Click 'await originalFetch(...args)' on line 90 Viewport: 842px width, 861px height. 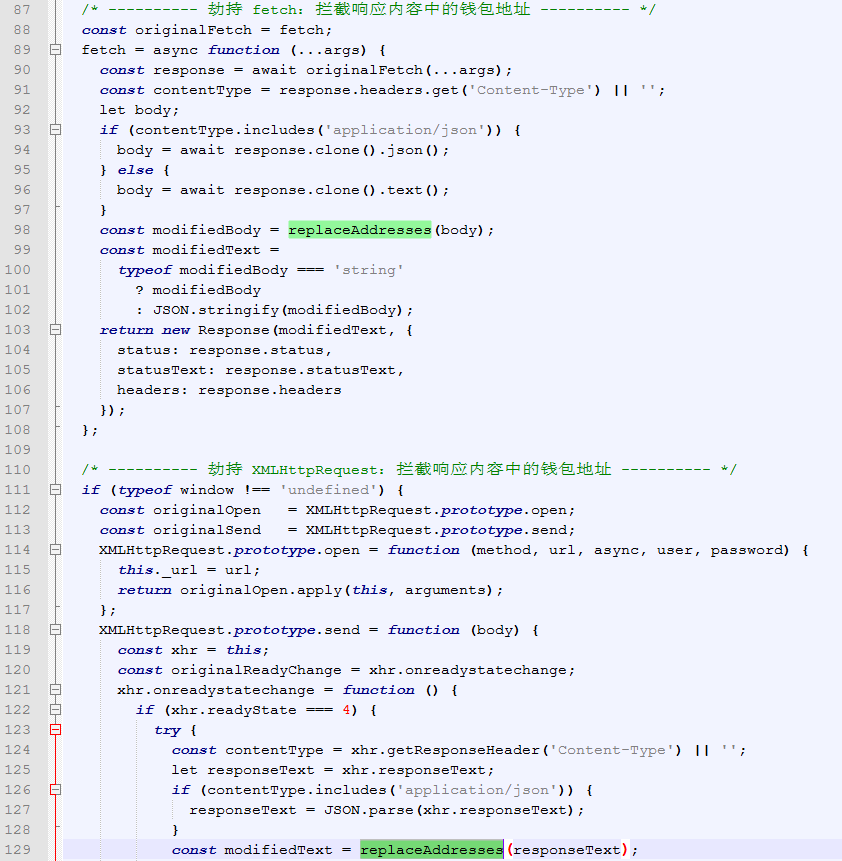point(377,70)
